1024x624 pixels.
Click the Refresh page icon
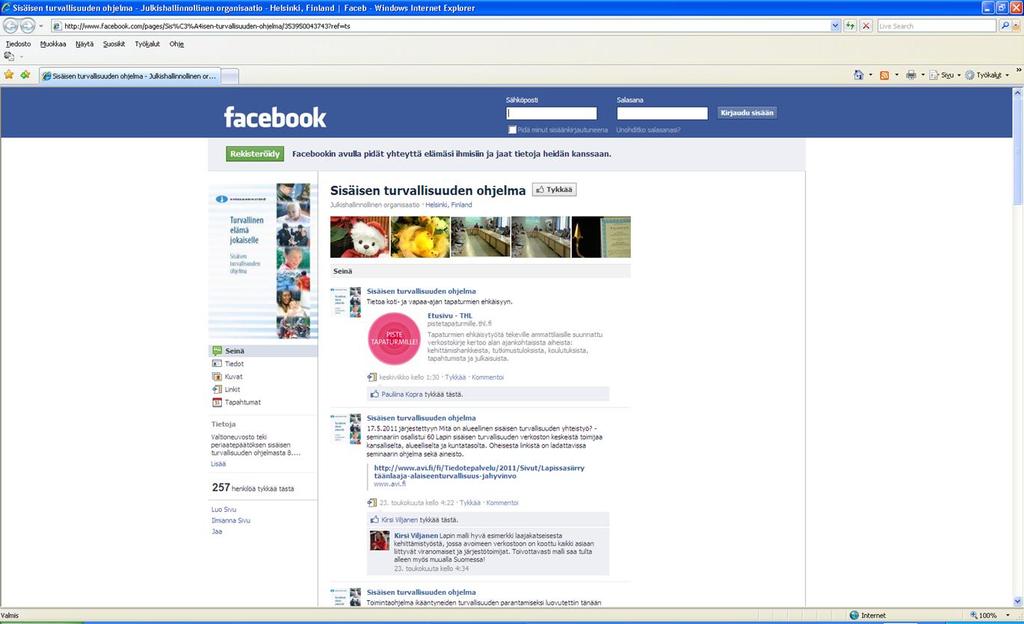click(850, 25)
